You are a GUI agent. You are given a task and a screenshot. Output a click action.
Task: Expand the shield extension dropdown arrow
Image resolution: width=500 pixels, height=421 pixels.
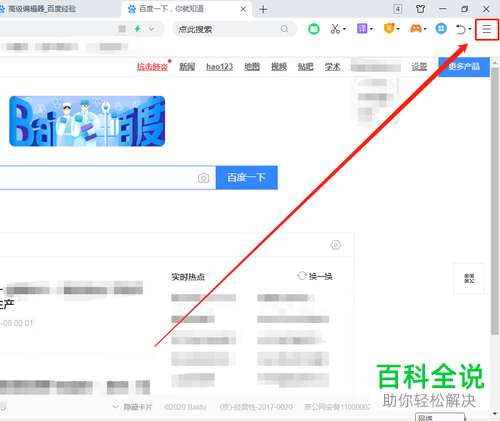[x=398, y=29]
